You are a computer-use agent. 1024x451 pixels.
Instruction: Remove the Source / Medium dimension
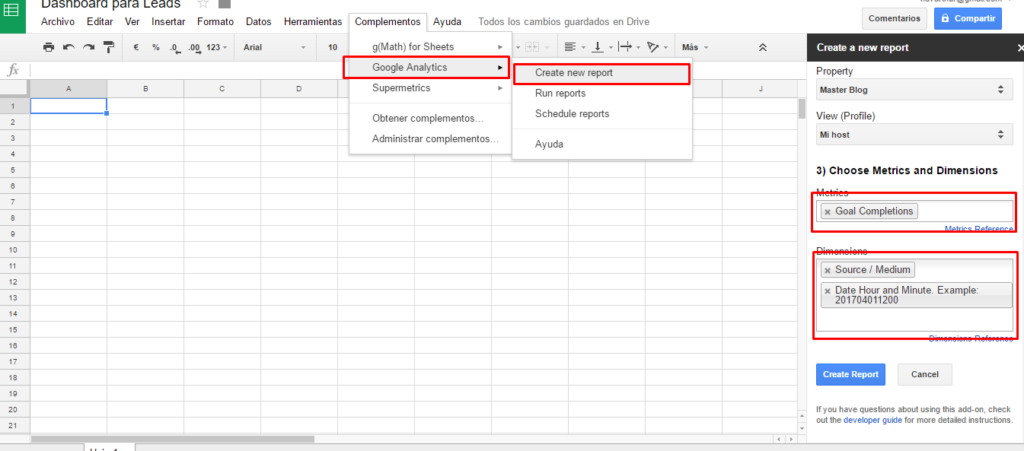(x=827, y=270)
